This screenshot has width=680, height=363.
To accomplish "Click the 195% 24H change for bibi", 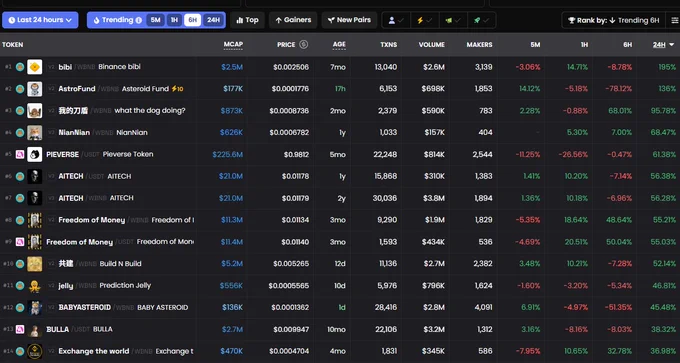I will click(x=667, y=67).
